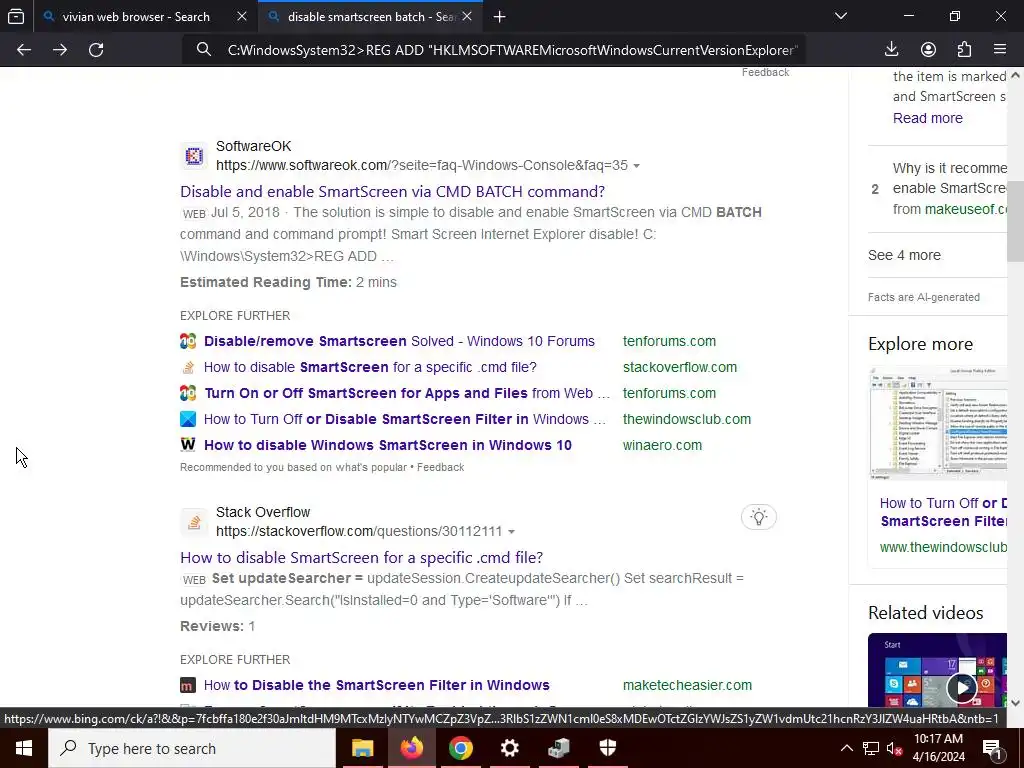Click the thewindowsclub.com domain text

pyautogui.click(x=687, y=419)
